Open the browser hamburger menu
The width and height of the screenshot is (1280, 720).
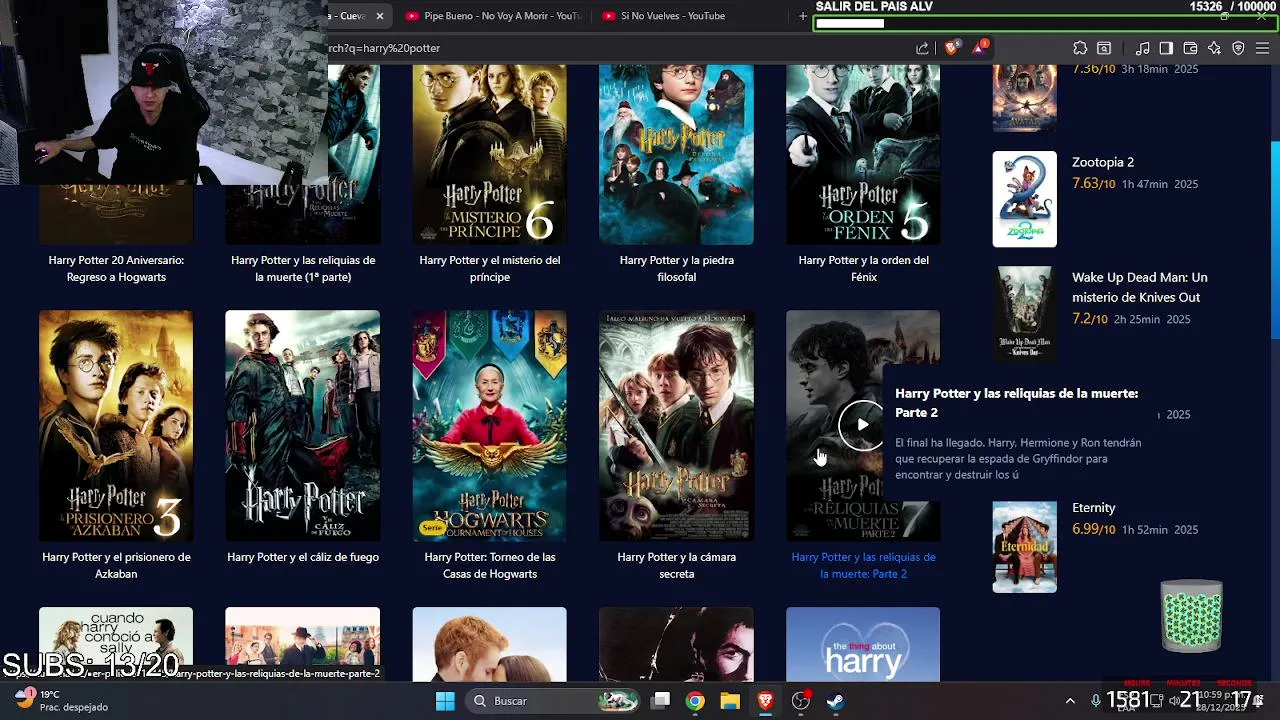point(1262,48)
